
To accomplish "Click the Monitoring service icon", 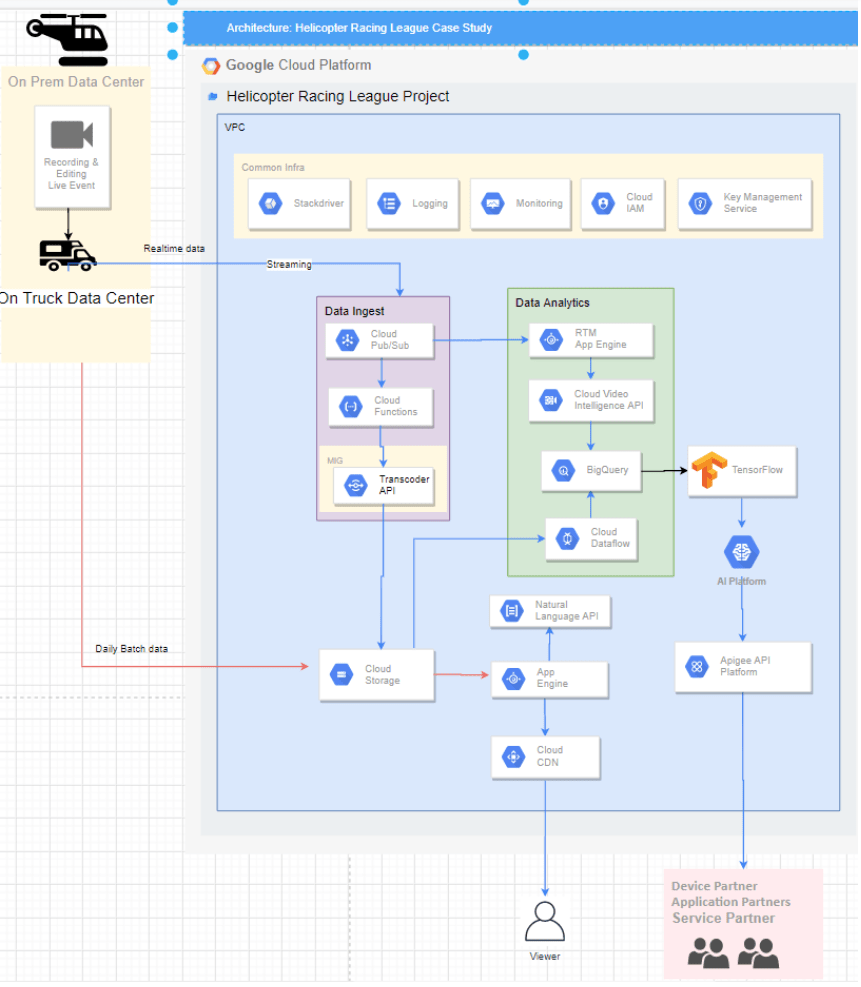I will pyautogui.click(x=493, y=203).
